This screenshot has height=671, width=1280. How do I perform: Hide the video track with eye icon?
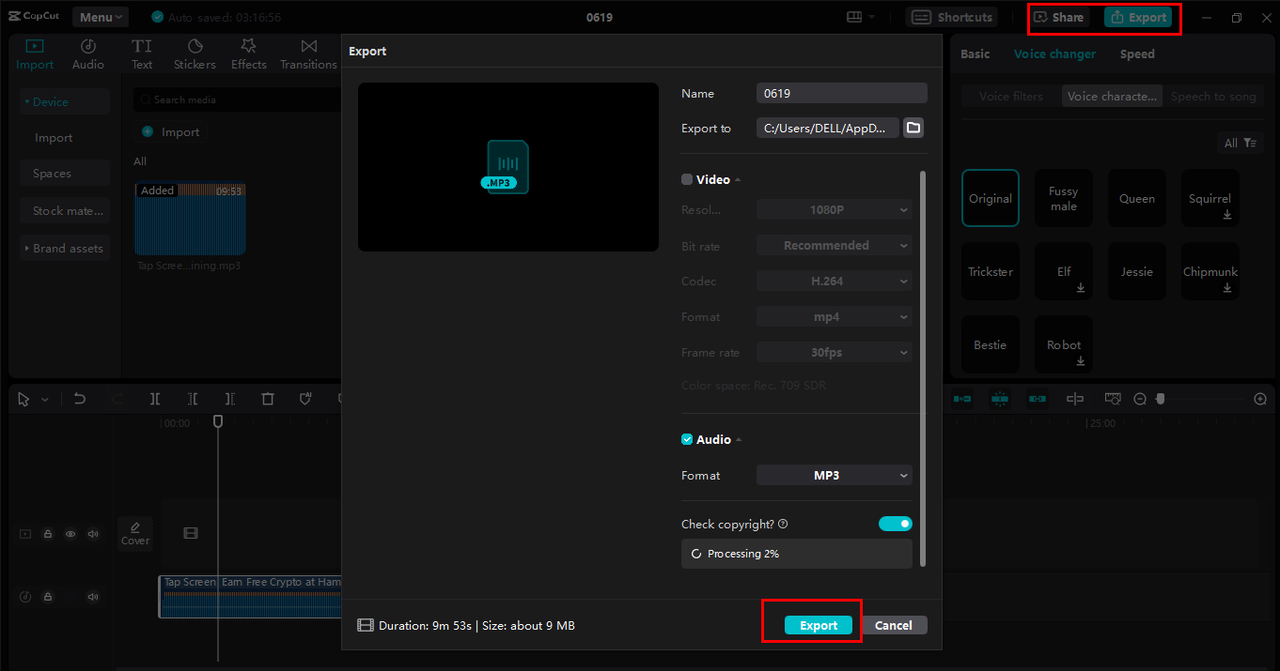pos(70,534)
